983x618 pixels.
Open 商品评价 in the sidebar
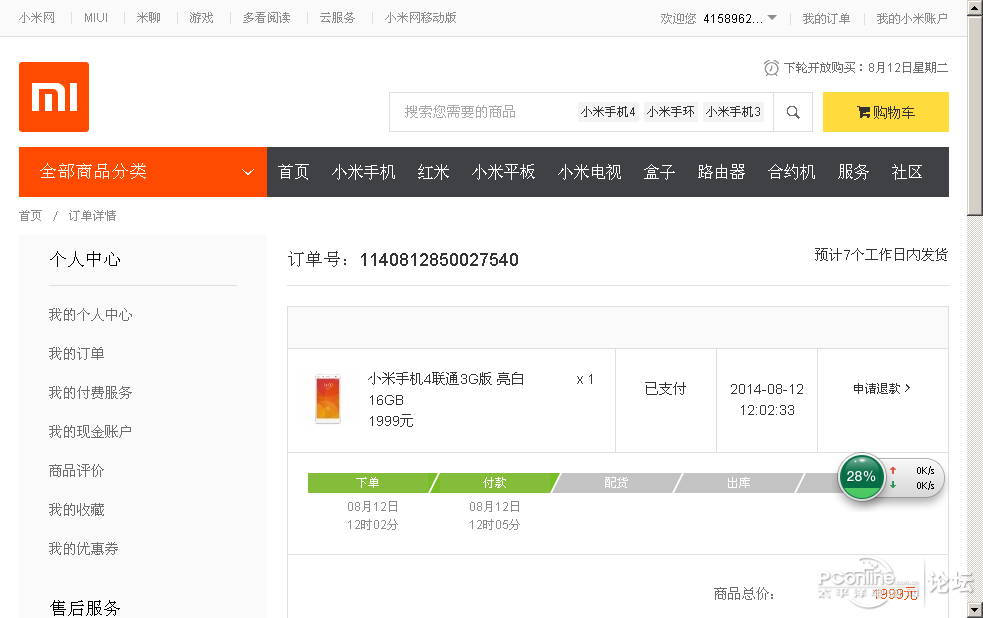click(x=76, y=471)
